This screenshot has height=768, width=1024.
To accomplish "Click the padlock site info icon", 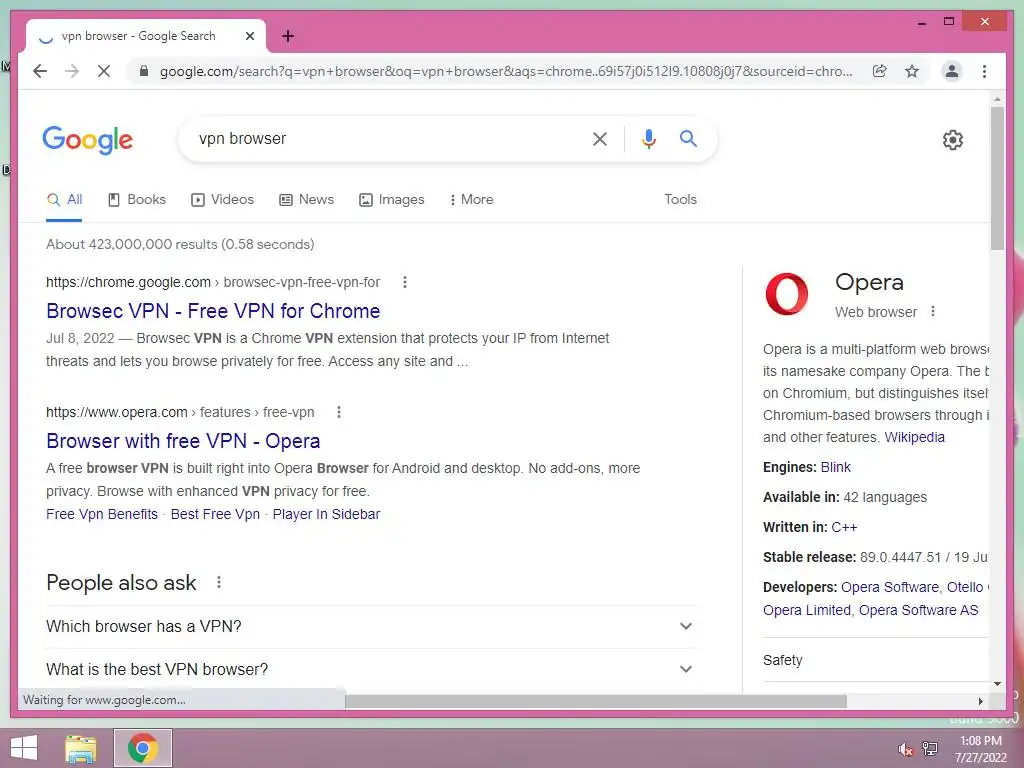I will coord(144,71).
